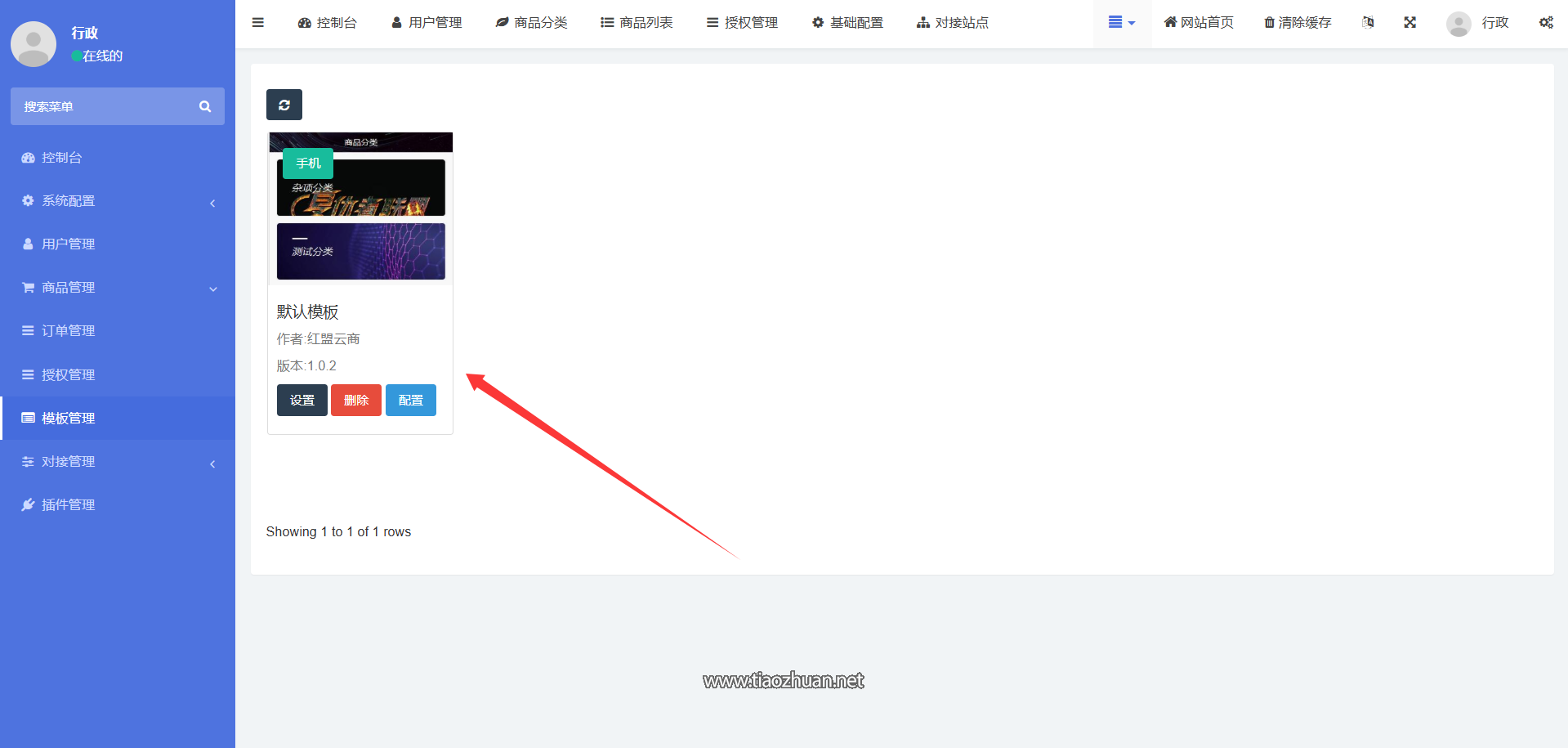Configure the default template via the 配置 button

click(x=410, y=400)
